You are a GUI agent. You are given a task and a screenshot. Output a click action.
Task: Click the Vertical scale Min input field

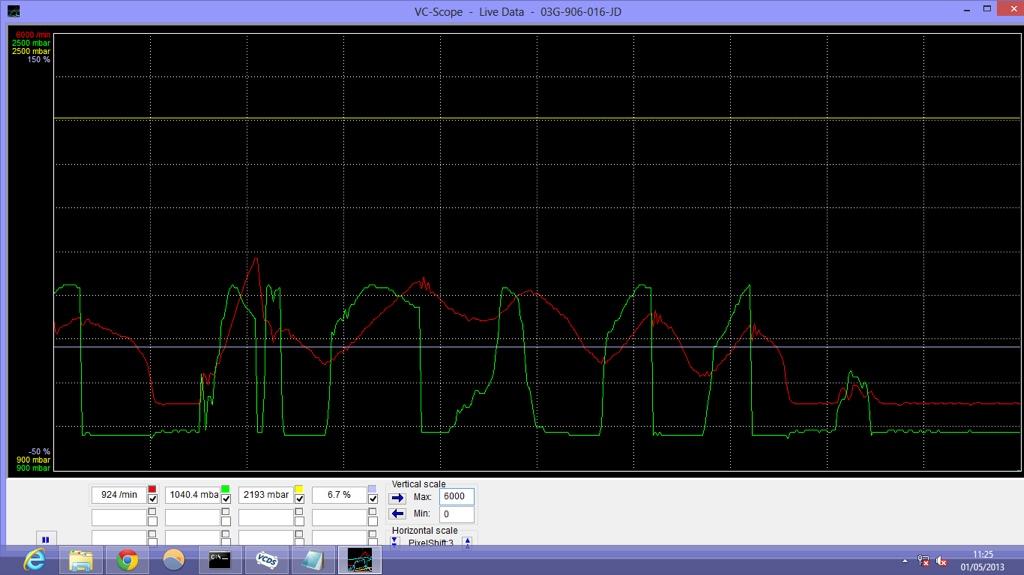[x=457, y=514]
